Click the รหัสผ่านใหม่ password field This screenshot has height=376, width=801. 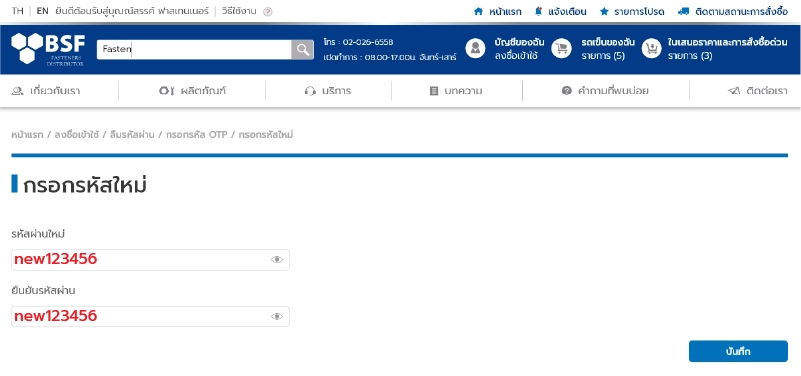(150, 260)
